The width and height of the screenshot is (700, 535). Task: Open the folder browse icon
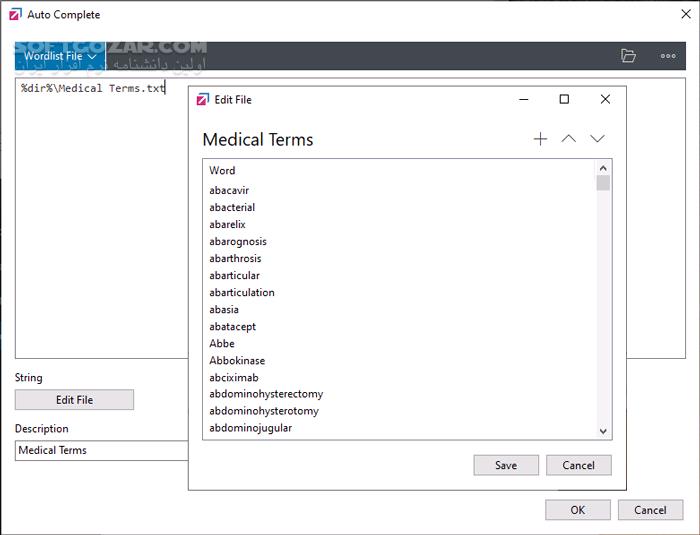click(628, 56)
